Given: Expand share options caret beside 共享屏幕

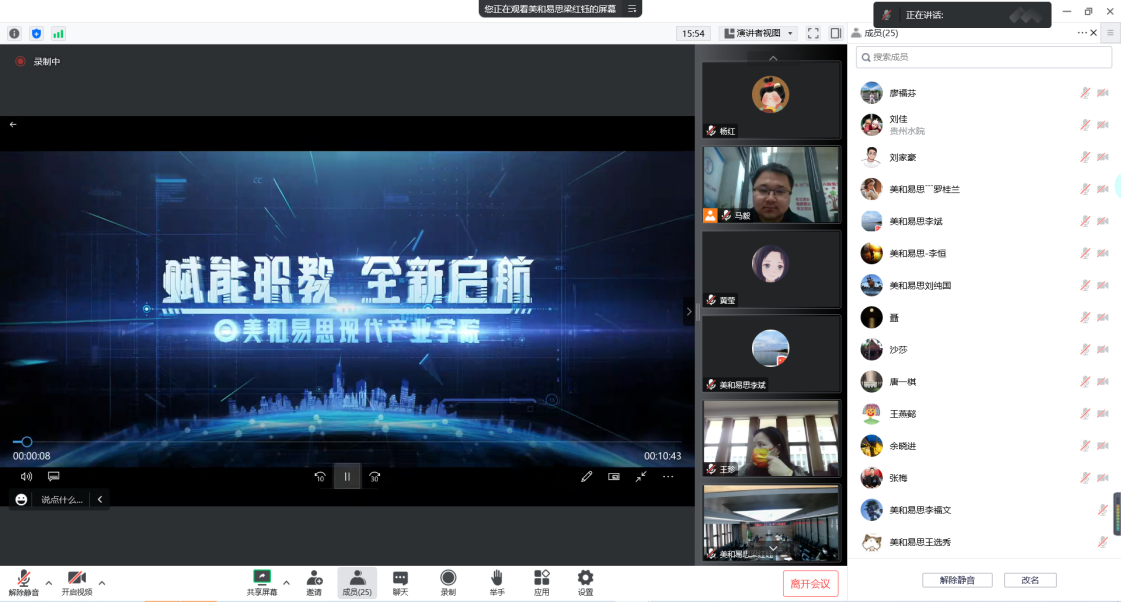Looking at the screenshot, I should [287, 583].
